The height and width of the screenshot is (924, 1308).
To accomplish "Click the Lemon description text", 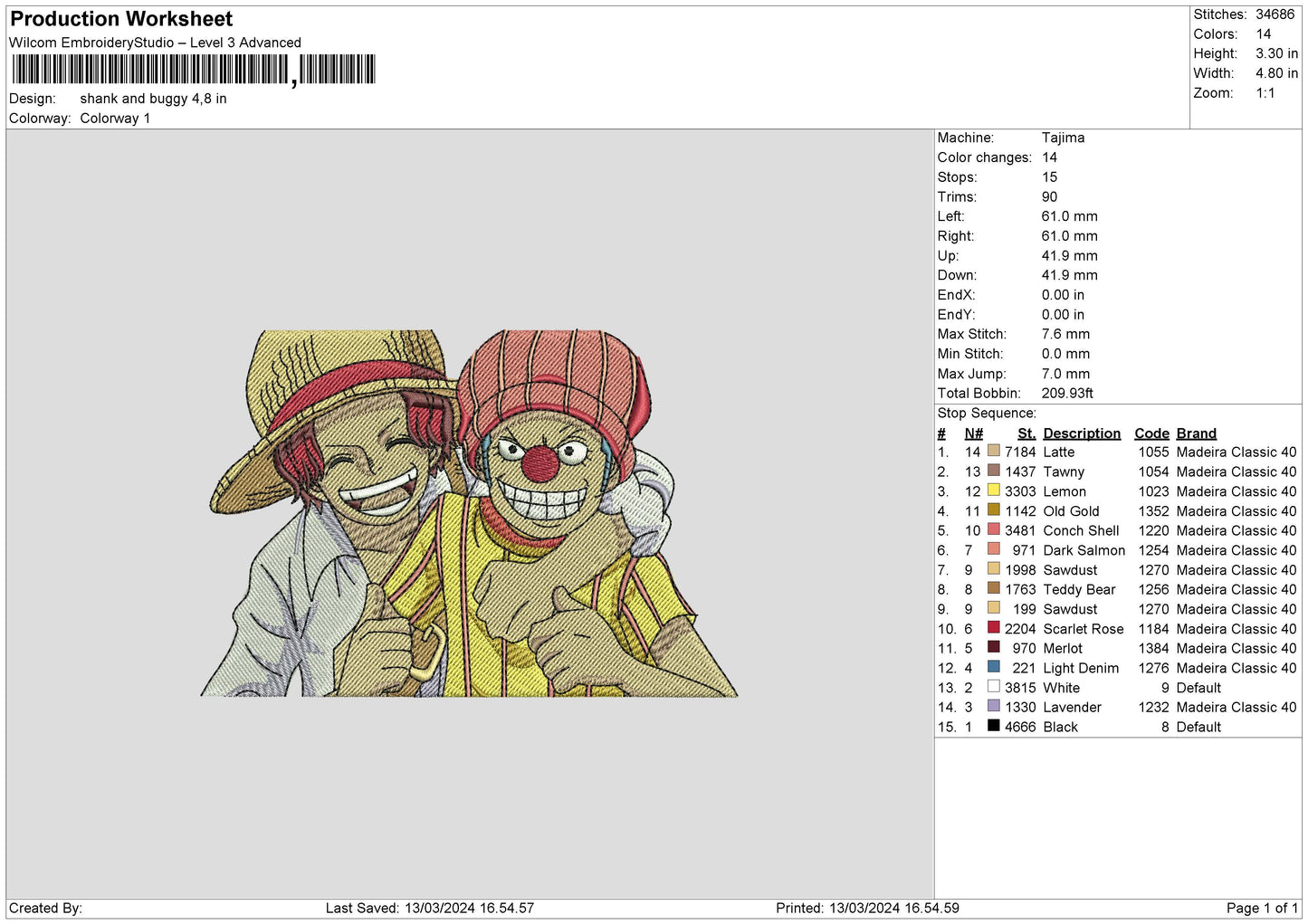I will point(1065,491).
